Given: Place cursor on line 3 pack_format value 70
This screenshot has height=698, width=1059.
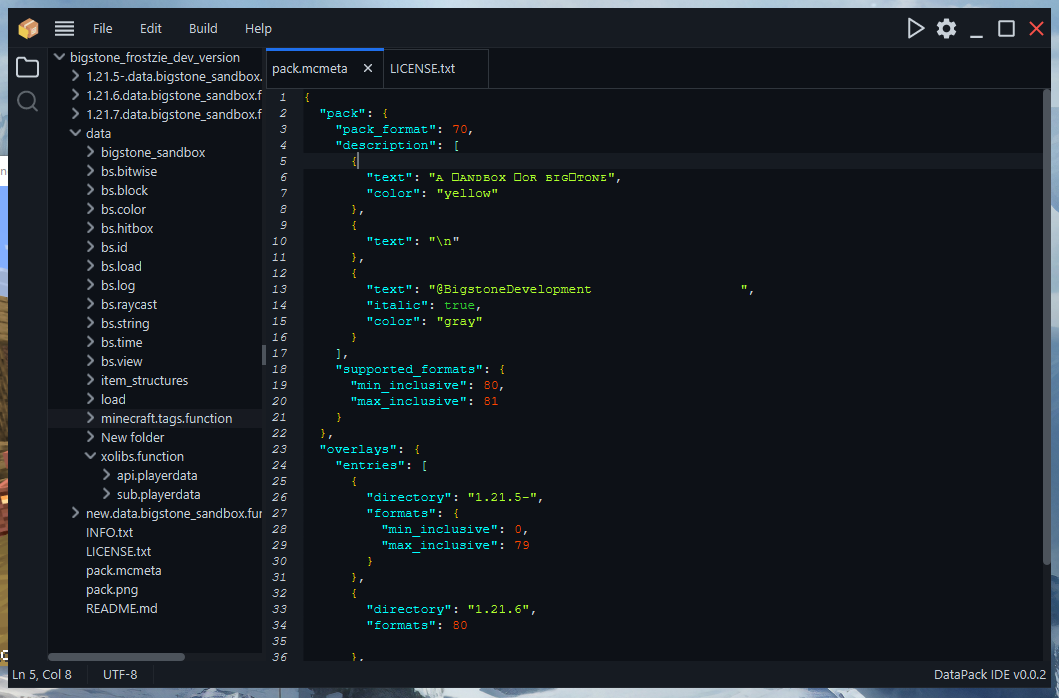Looking at the screenshot, I should click(x=459, y=129).
